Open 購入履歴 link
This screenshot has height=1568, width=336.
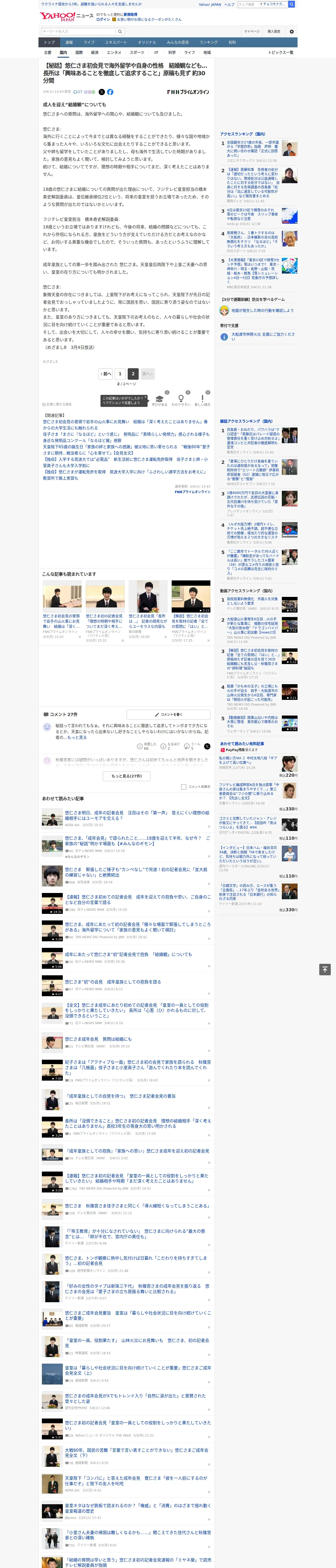click(x=274, y=31)
